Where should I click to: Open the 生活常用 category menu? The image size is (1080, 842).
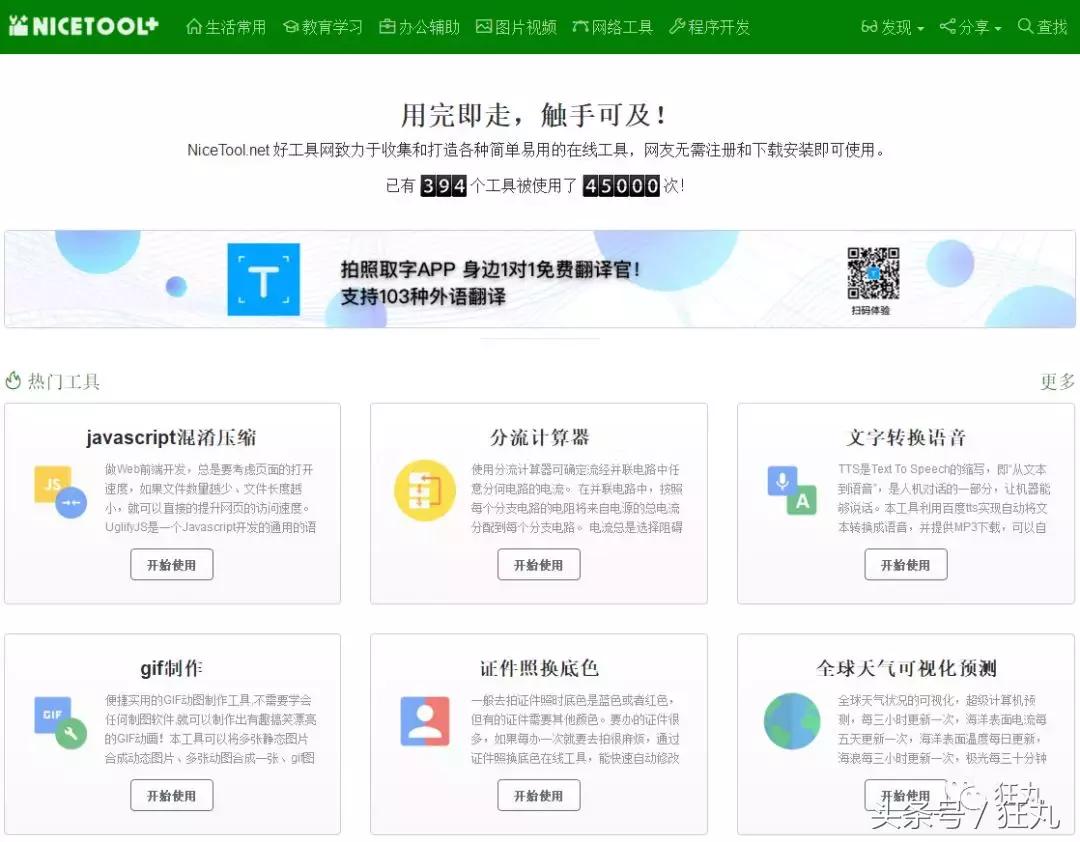(x=226, y=27)
